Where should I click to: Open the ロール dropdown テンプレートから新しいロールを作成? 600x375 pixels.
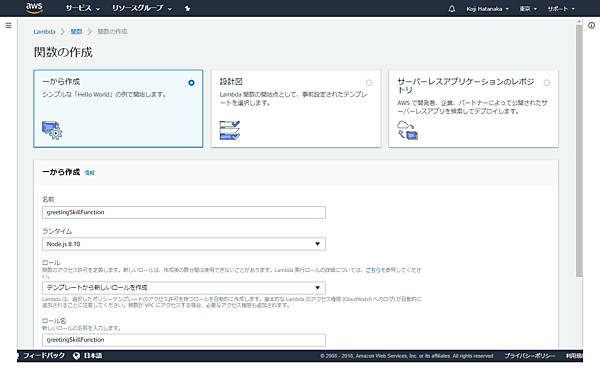pos(184,288)
